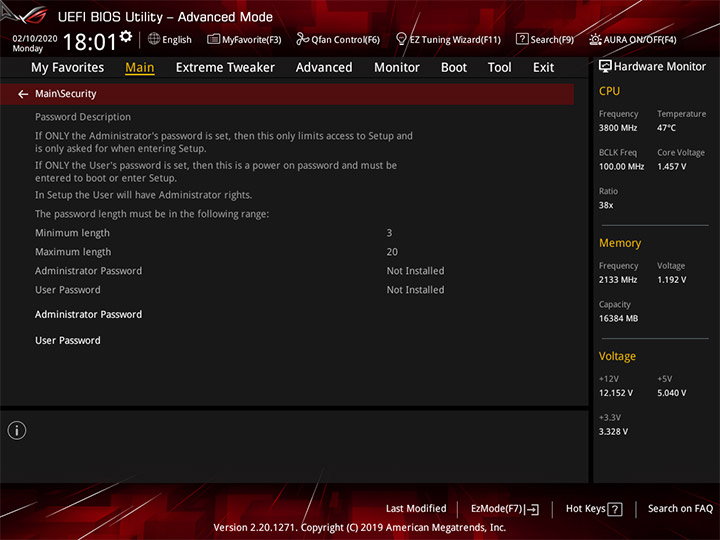
Task: Click the Version 2.20.1271 copyright text
Action: coord(360,528)
